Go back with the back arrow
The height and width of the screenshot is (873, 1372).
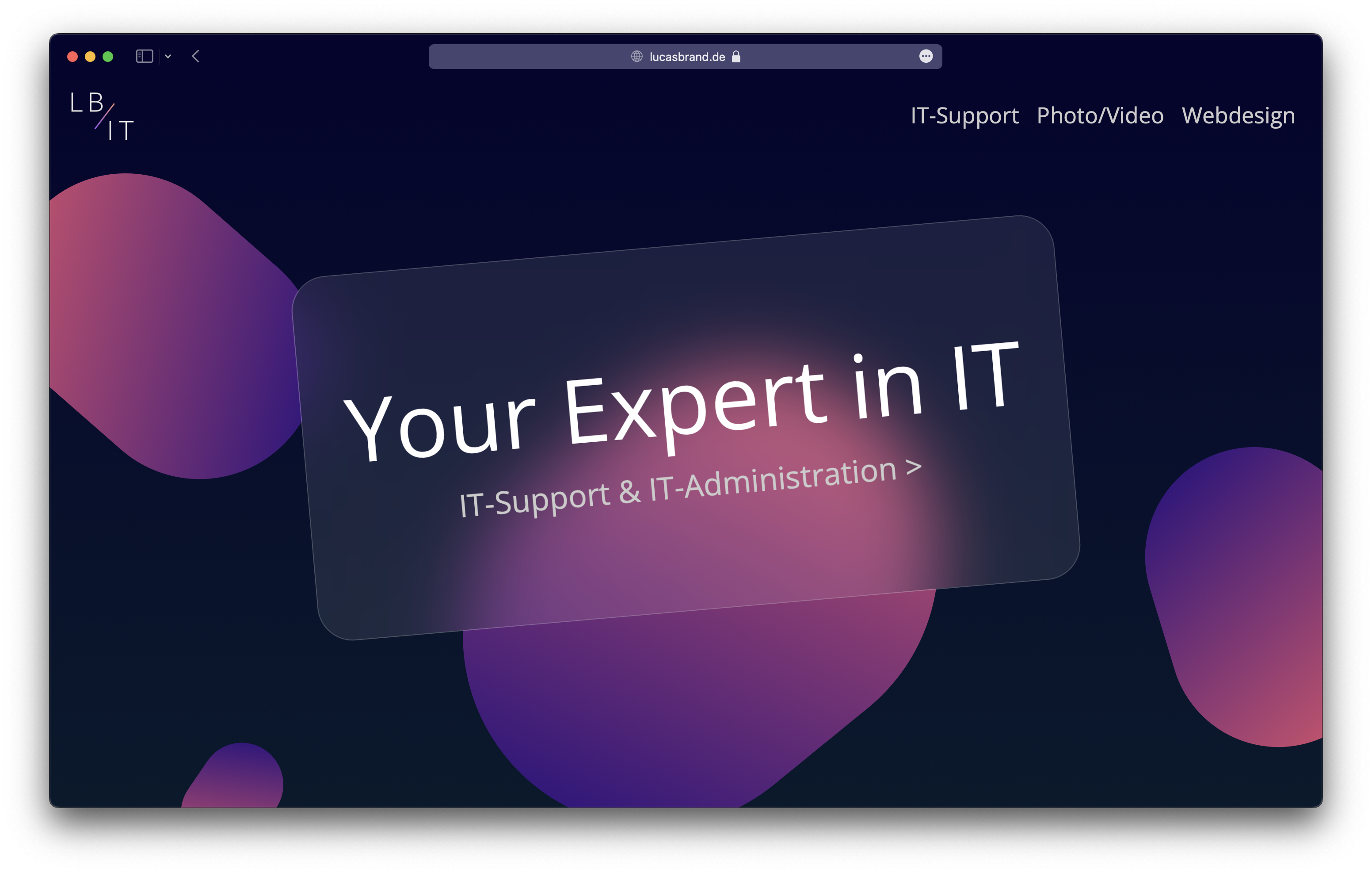(x=195, y=57)
